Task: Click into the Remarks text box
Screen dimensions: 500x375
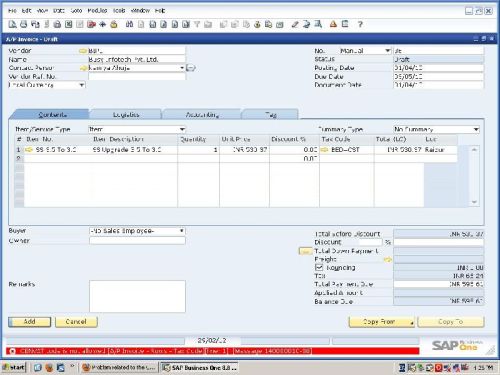Action: [137, 296]
